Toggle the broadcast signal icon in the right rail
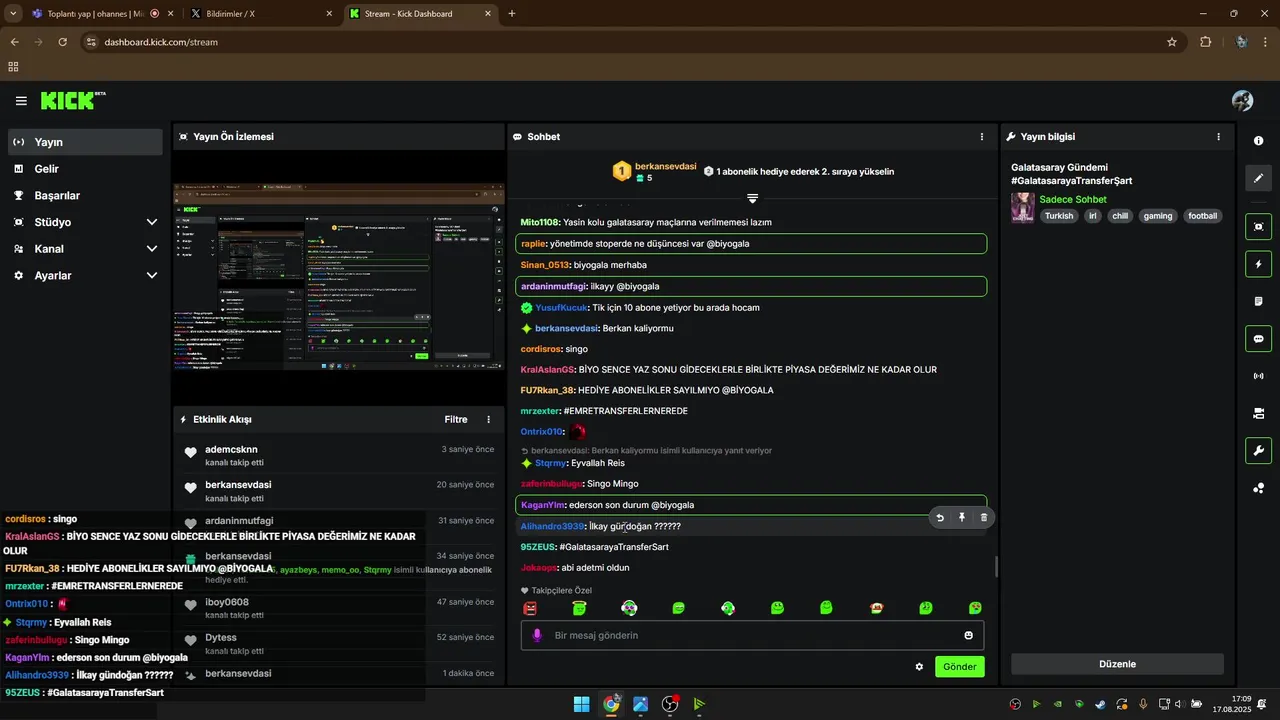Image resolution: width=1280 pixels, height=720 pixels. tap(1258, 376)
